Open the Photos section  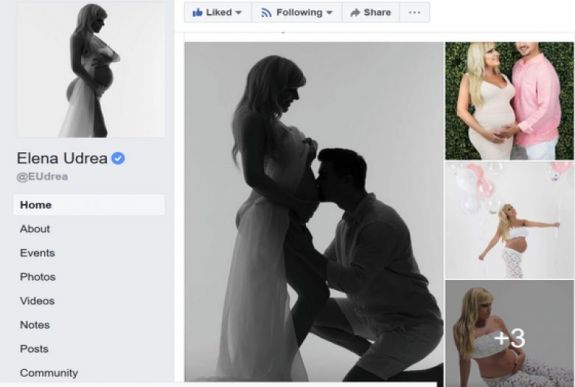pos(38,277)
